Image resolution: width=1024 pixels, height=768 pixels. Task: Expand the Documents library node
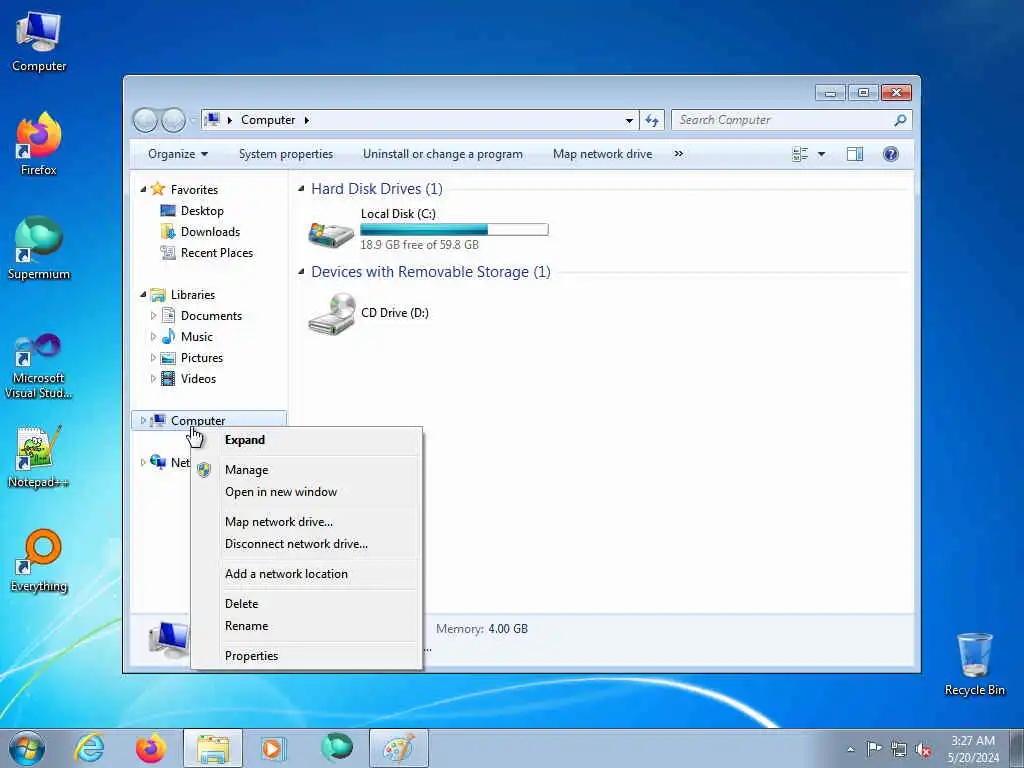(153, 316)
